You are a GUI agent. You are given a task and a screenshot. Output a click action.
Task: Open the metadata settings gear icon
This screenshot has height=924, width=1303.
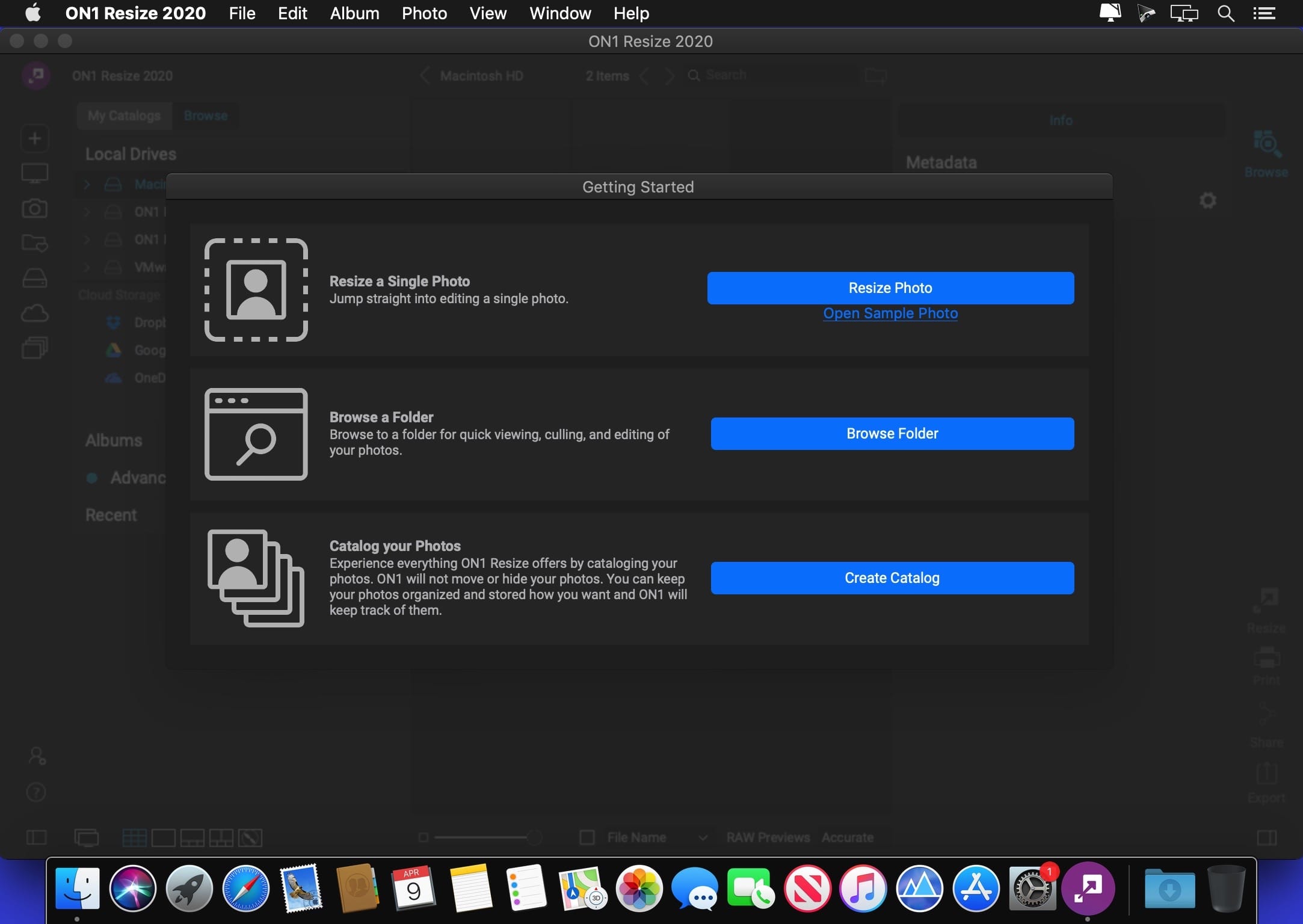[x=1208, y=200]
